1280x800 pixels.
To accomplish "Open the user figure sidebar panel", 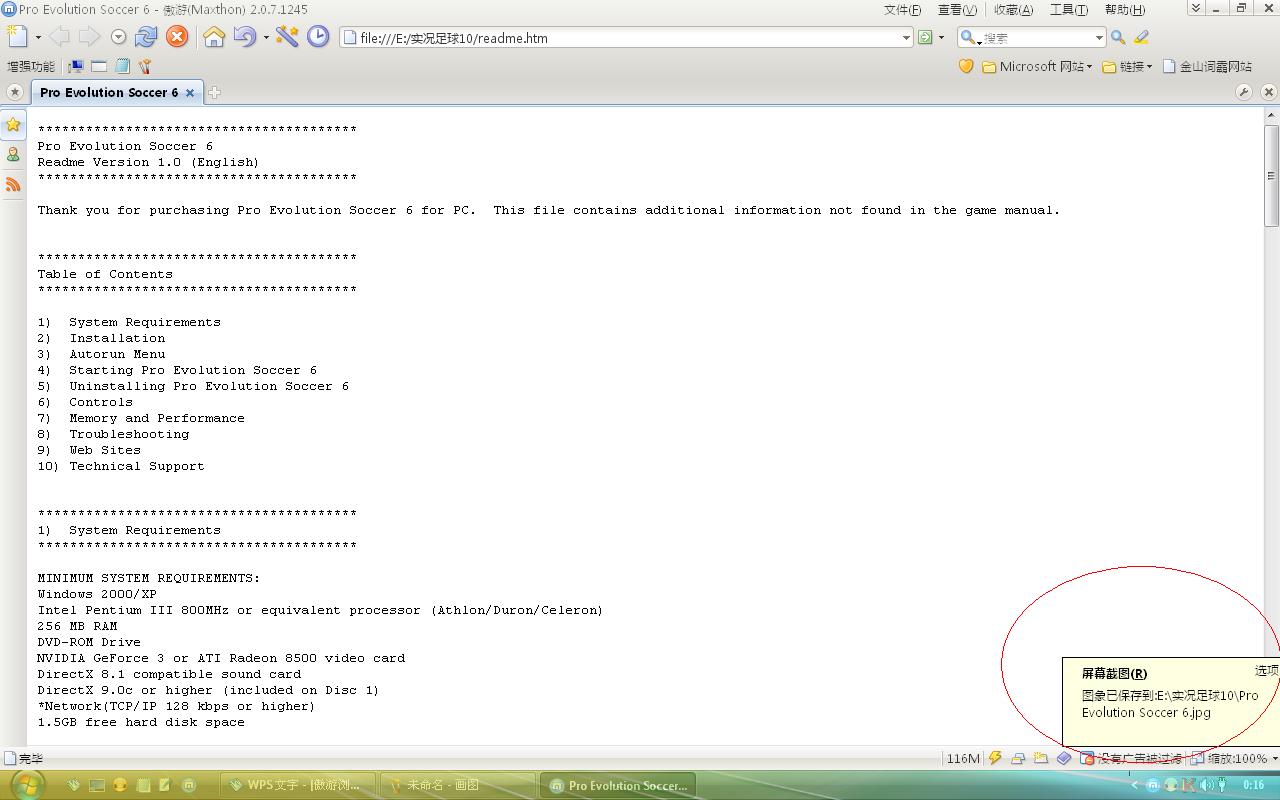I will coord(13,154).
